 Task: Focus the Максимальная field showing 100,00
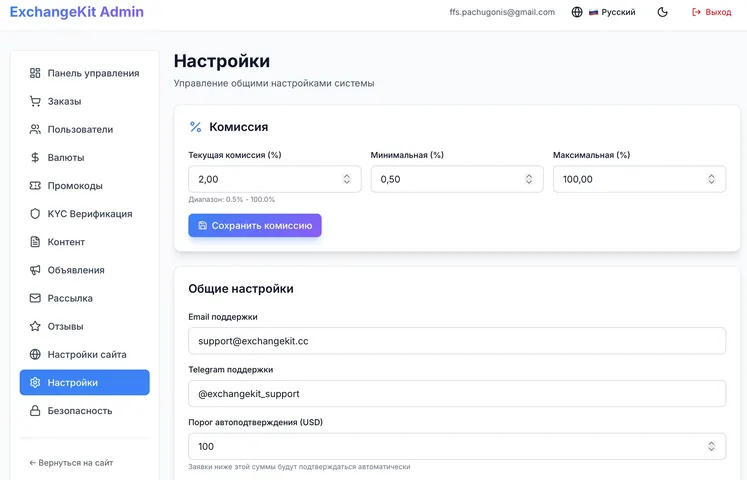pyautogui.click(x=639, y=179)
